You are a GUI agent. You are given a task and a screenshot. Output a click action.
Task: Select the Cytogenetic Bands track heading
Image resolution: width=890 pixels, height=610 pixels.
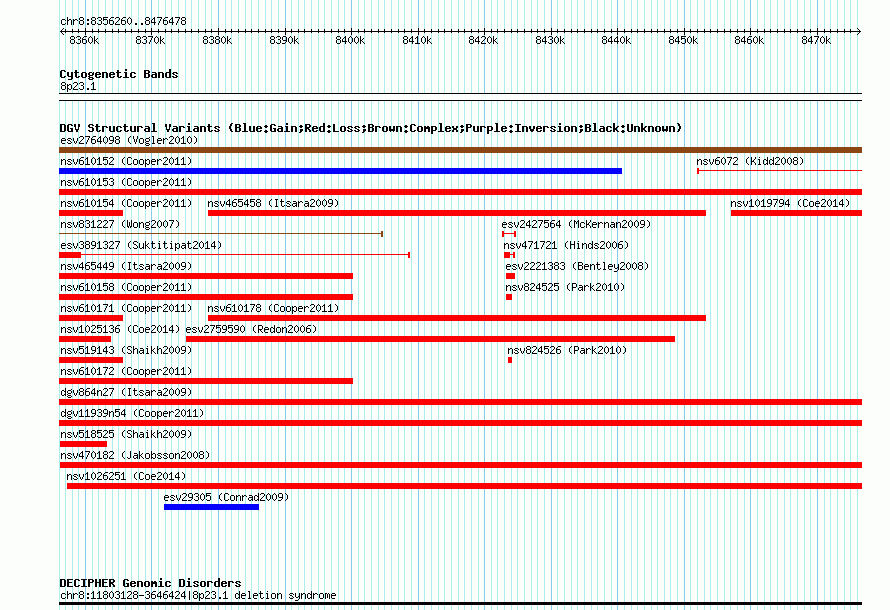(x=119, y=74)
